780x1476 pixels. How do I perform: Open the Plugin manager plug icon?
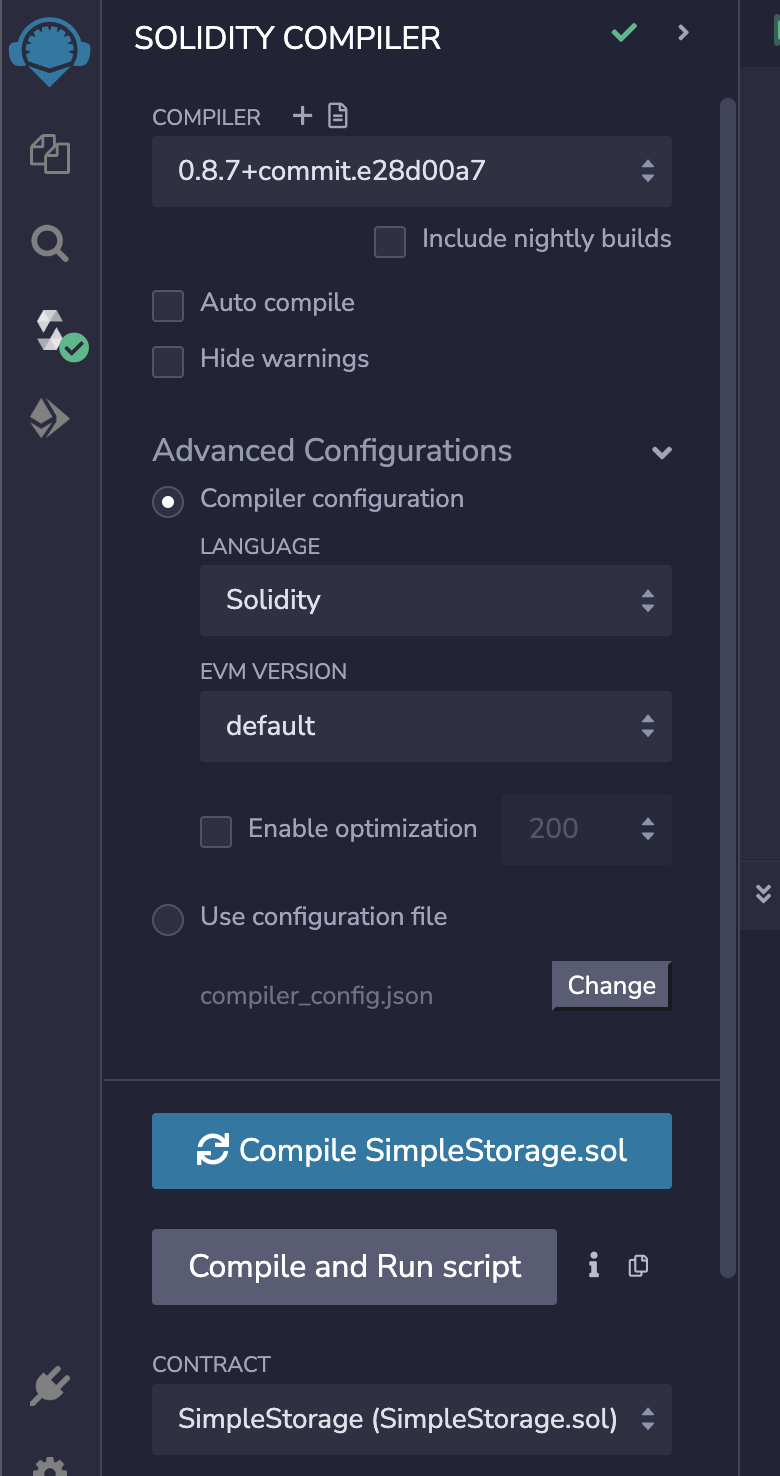point(50,1387)
